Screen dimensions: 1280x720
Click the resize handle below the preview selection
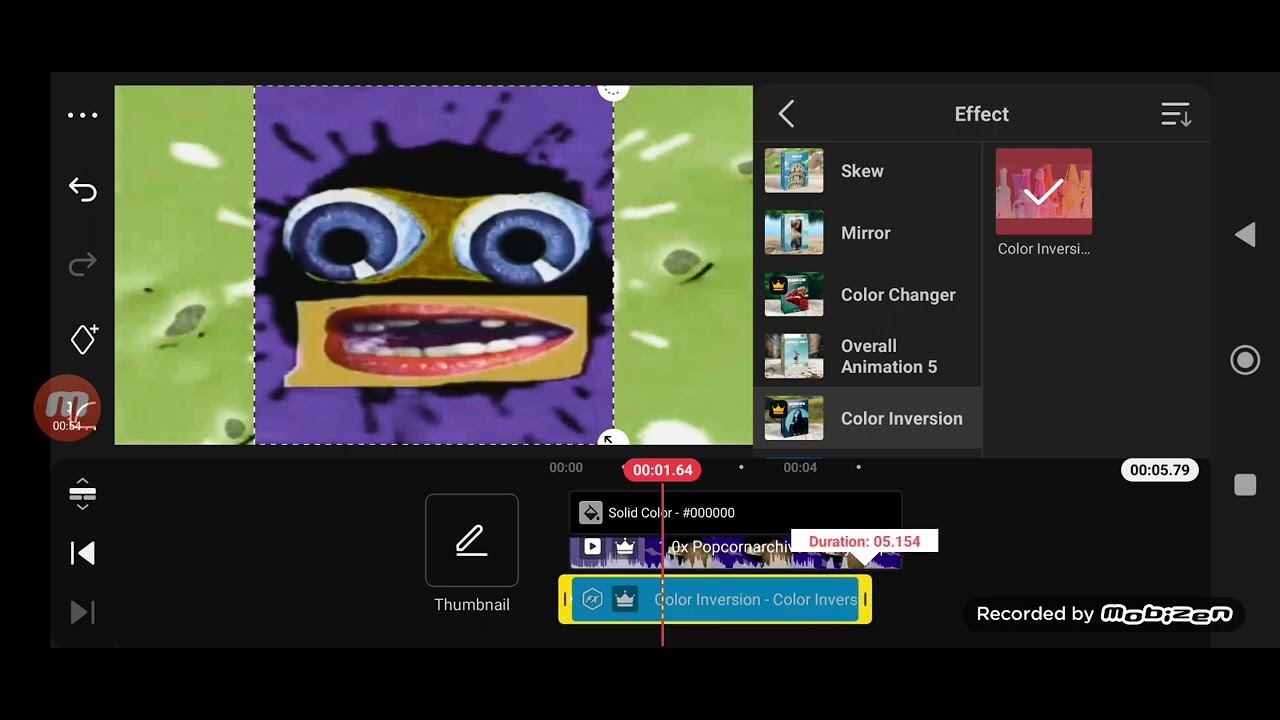tap(612, 440)
